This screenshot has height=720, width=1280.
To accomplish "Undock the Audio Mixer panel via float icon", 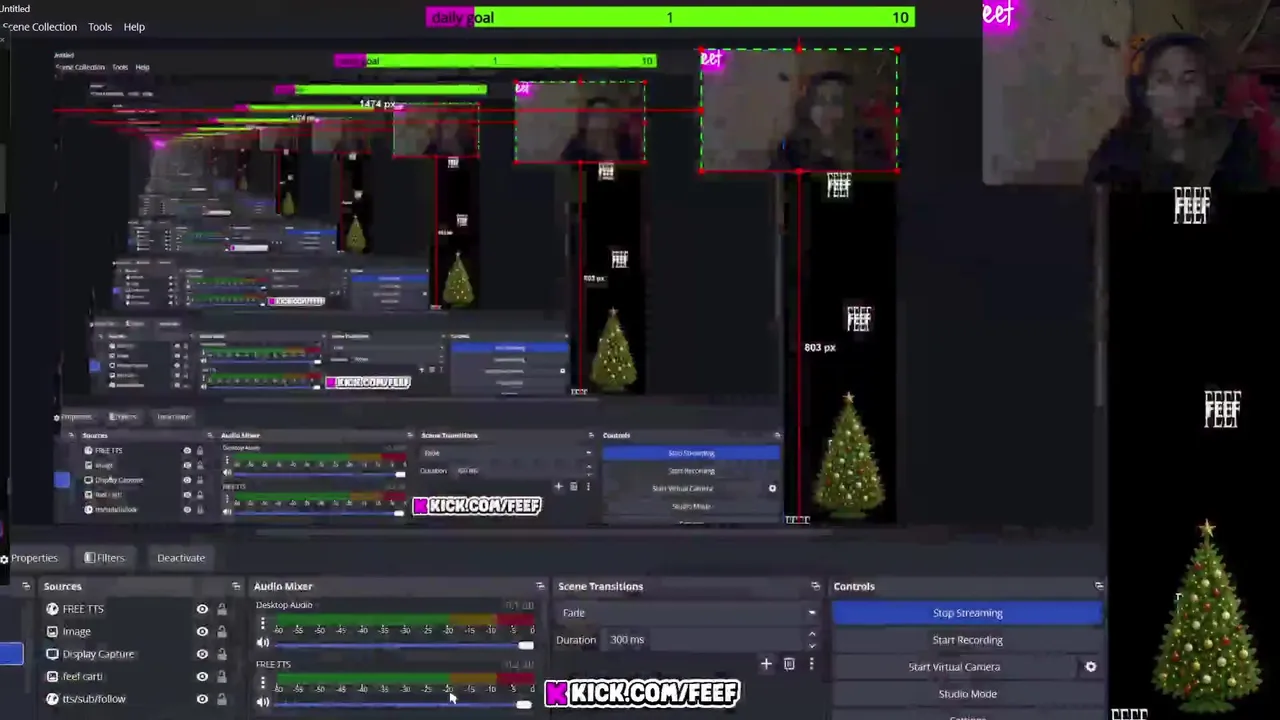I will [x=540, y=586].
